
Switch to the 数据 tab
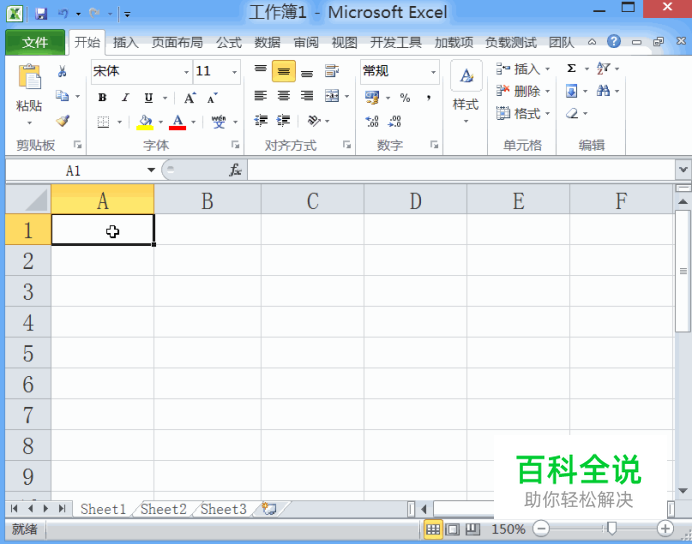[x=267, y=42]
